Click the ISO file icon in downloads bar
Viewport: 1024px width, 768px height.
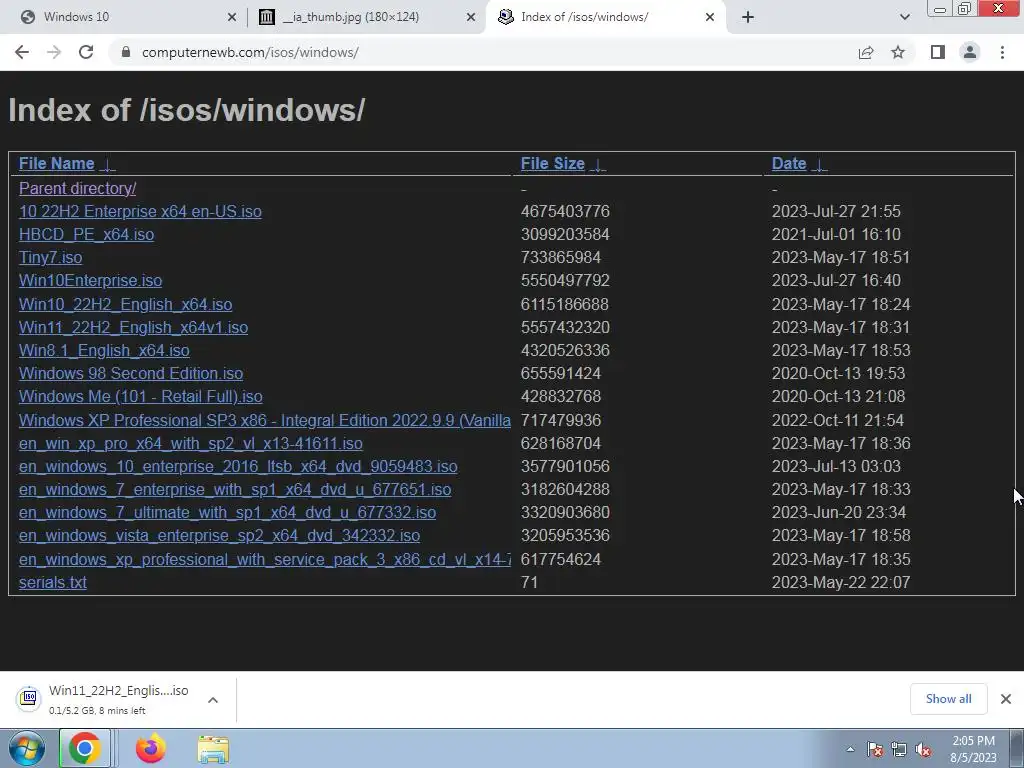coord(29,698)
